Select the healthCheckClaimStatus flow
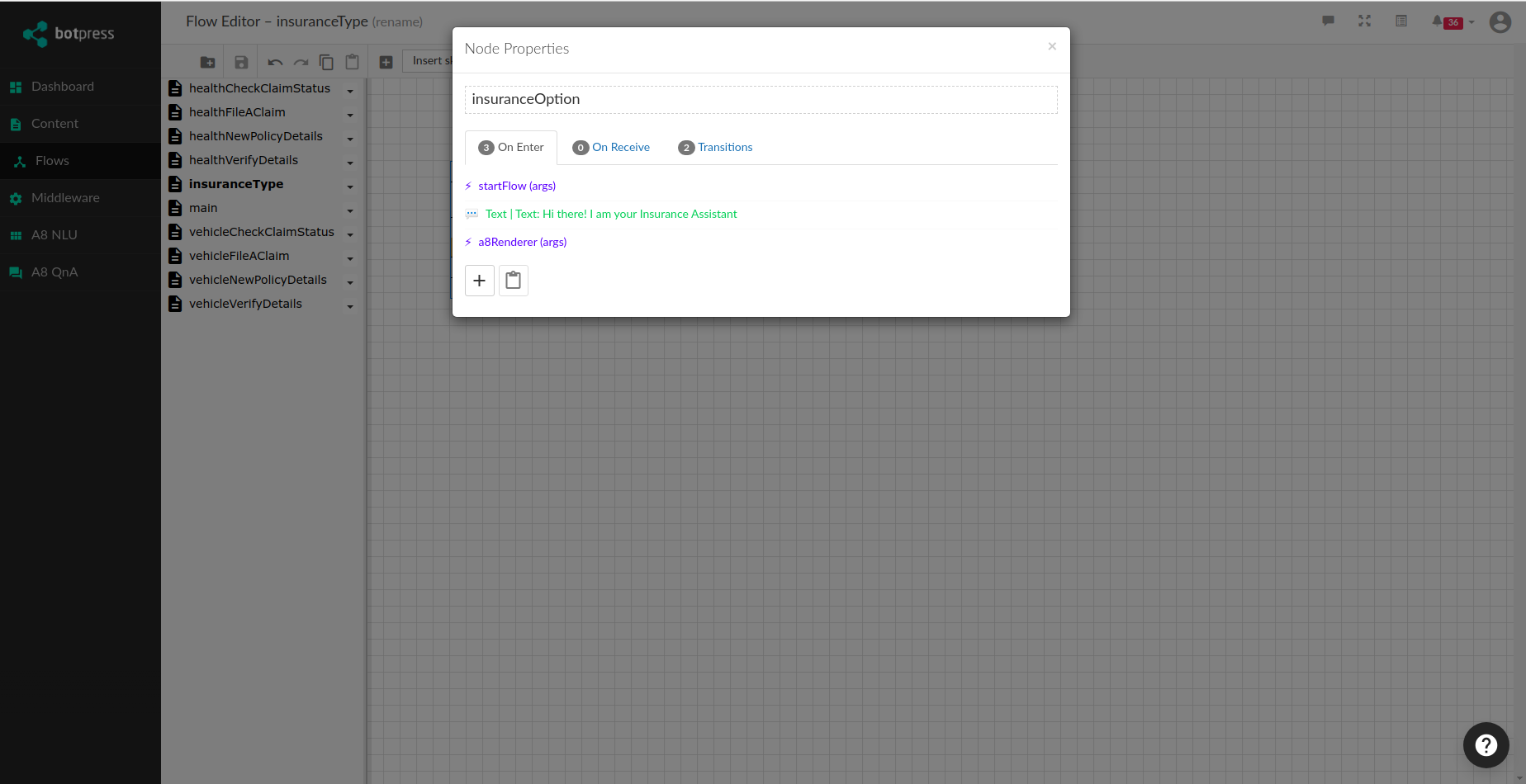 (259, 88)
